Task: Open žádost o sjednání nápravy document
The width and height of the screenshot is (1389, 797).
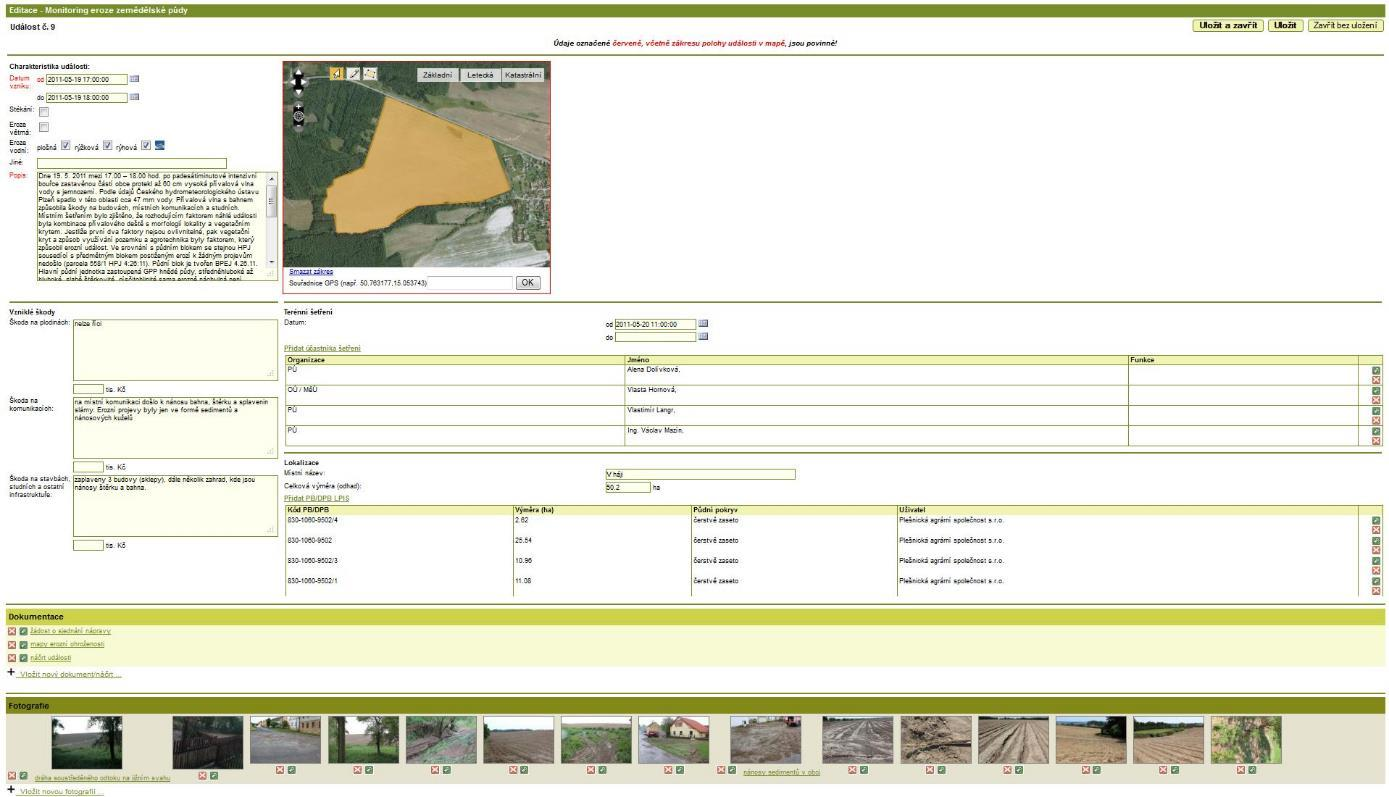Action: point(70,632)
